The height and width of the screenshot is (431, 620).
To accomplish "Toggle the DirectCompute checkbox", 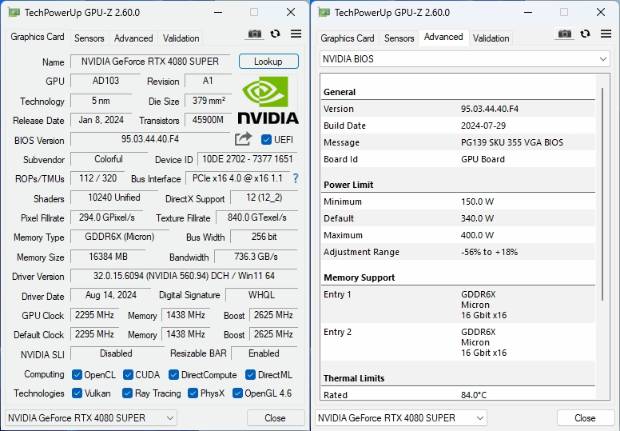I will pyautogui.click(x=174, y=374).
